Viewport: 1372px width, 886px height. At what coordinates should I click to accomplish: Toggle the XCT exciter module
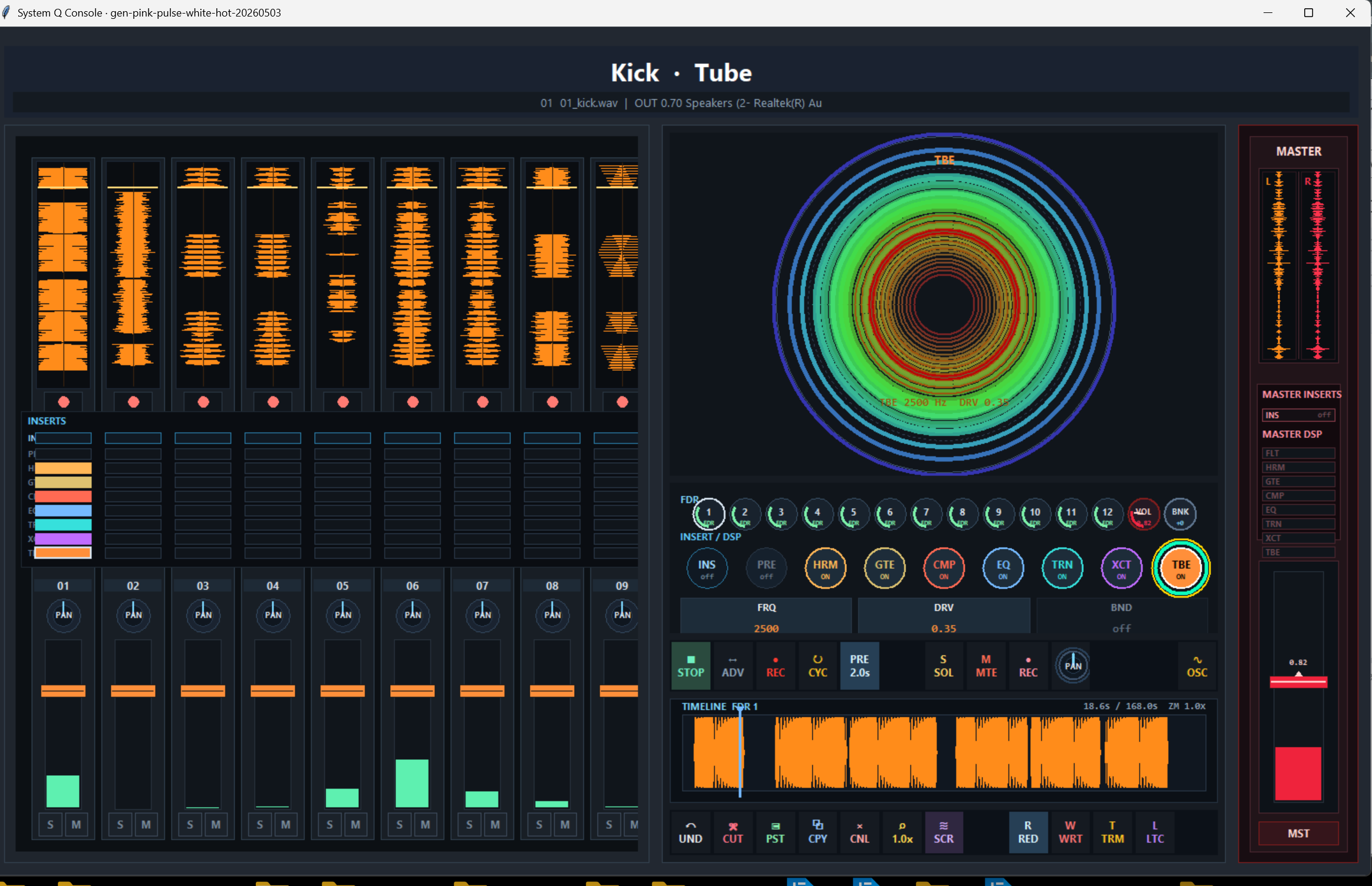[x=1121, y=568]
